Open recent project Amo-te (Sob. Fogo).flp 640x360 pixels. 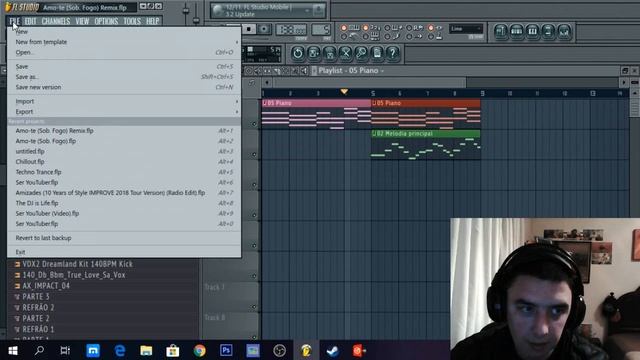[x=124, y=141]
